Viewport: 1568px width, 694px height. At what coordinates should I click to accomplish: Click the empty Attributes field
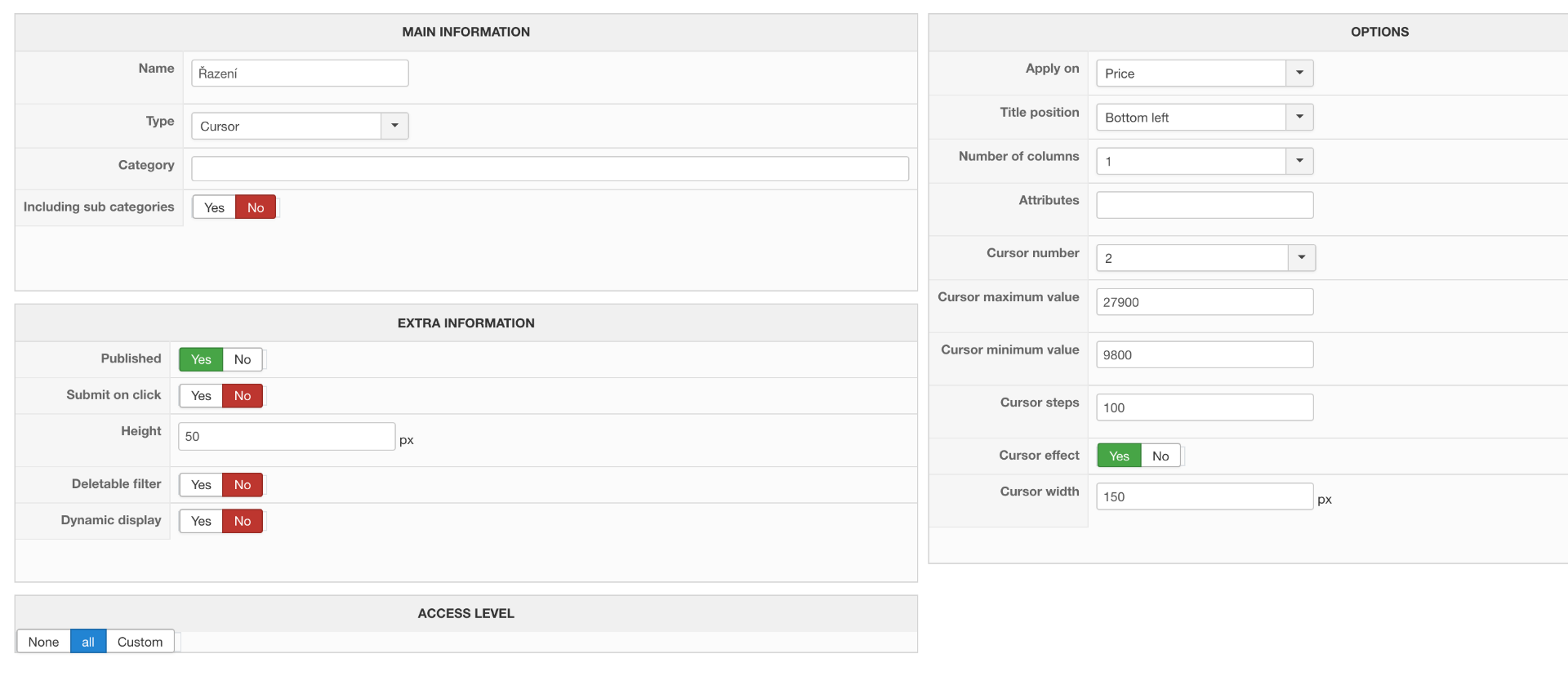[1205, 205]
